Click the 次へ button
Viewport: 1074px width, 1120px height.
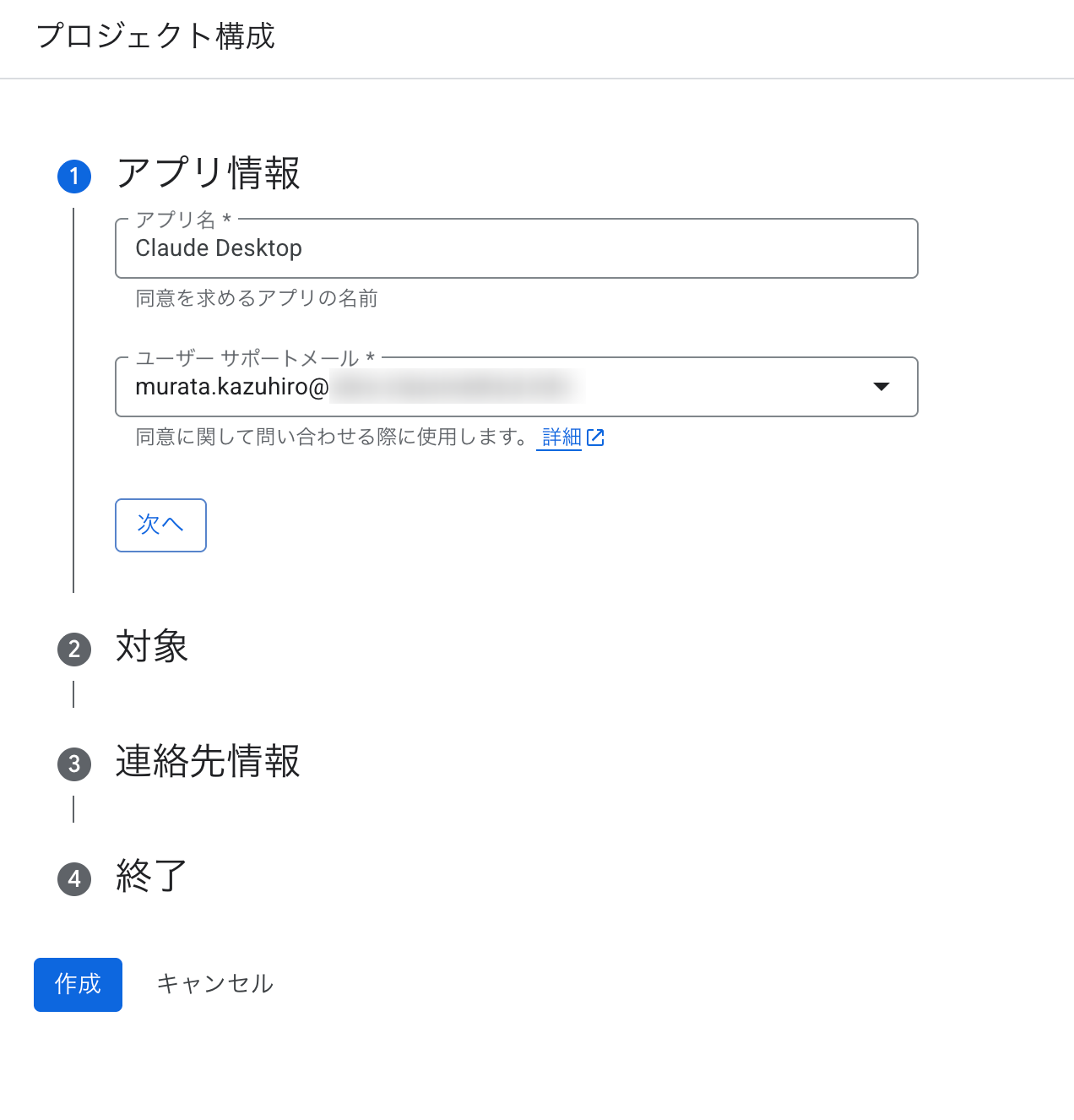(160, 525)
